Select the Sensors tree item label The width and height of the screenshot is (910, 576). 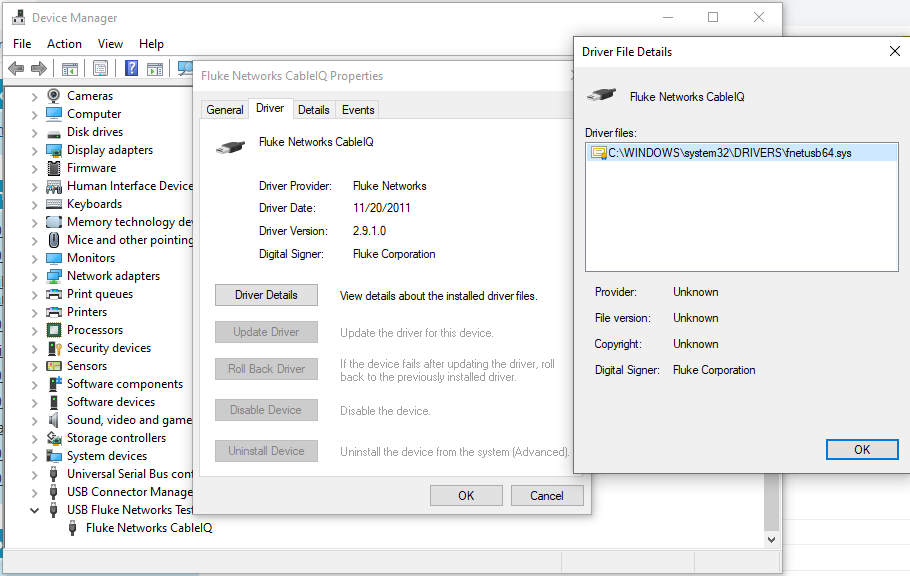pyautogui.click(x=87, y=366)
